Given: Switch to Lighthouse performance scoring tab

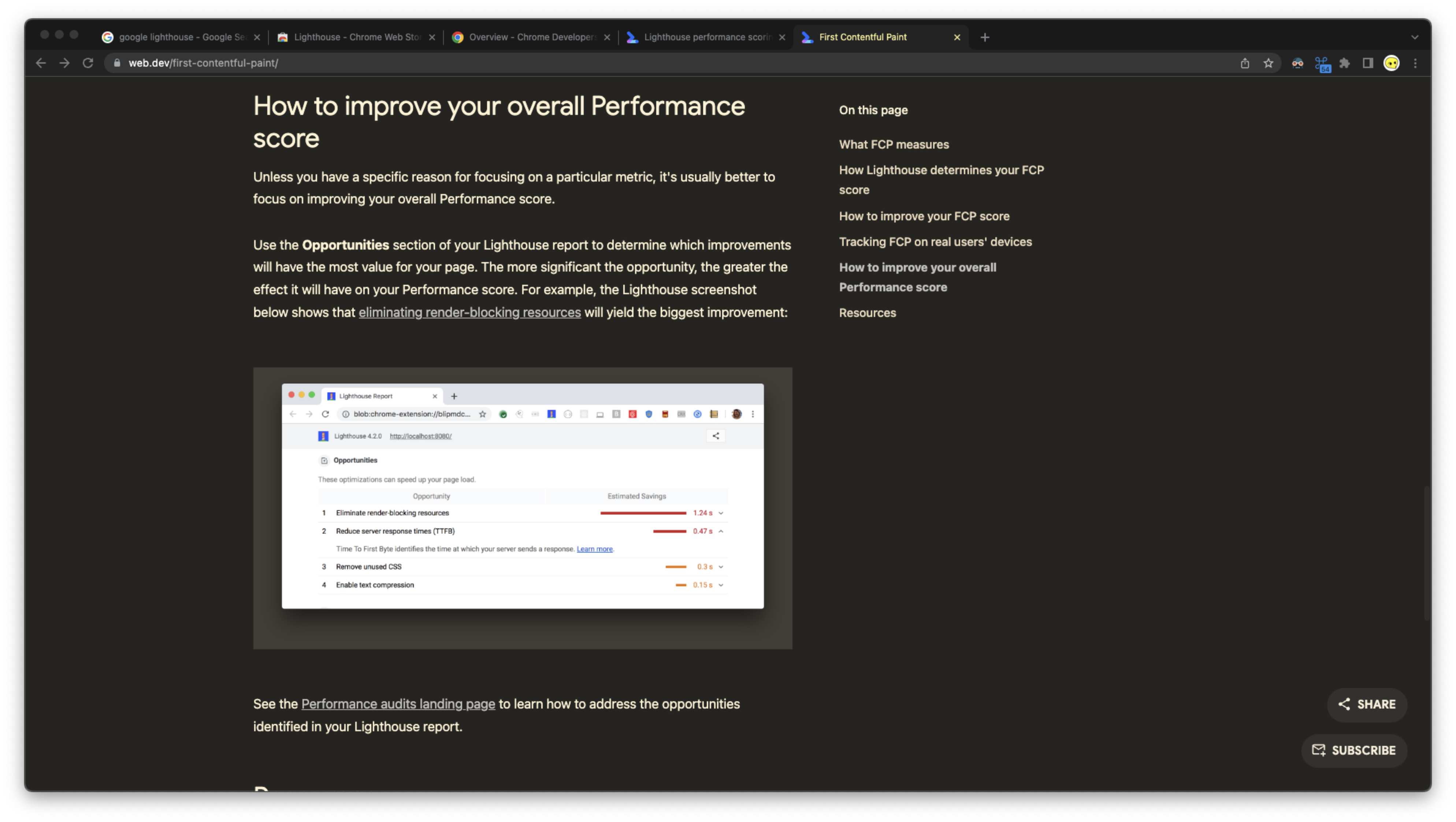Looking at the screenshot, I should click(x=706, y=37).
